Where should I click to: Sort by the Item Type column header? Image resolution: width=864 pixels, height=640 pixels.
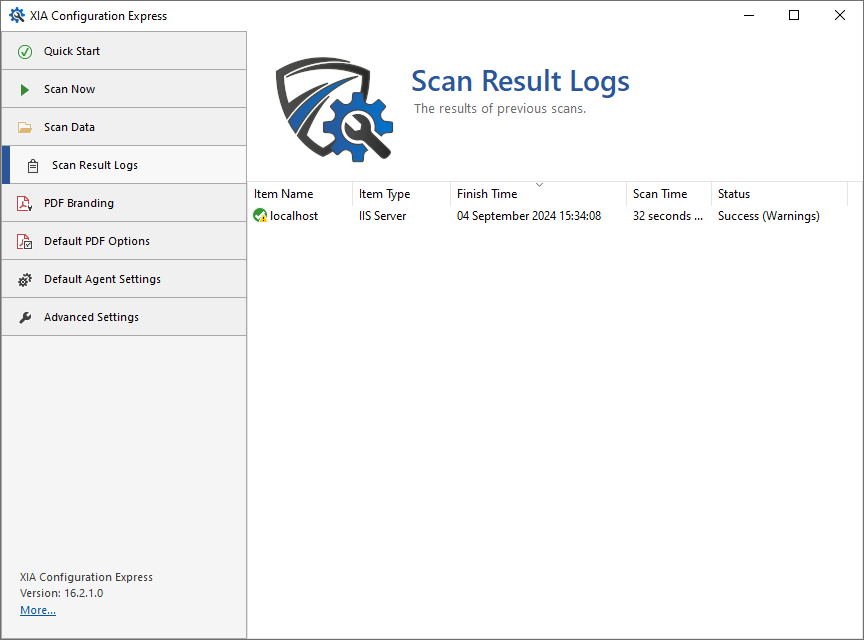[x=401, y=194]
